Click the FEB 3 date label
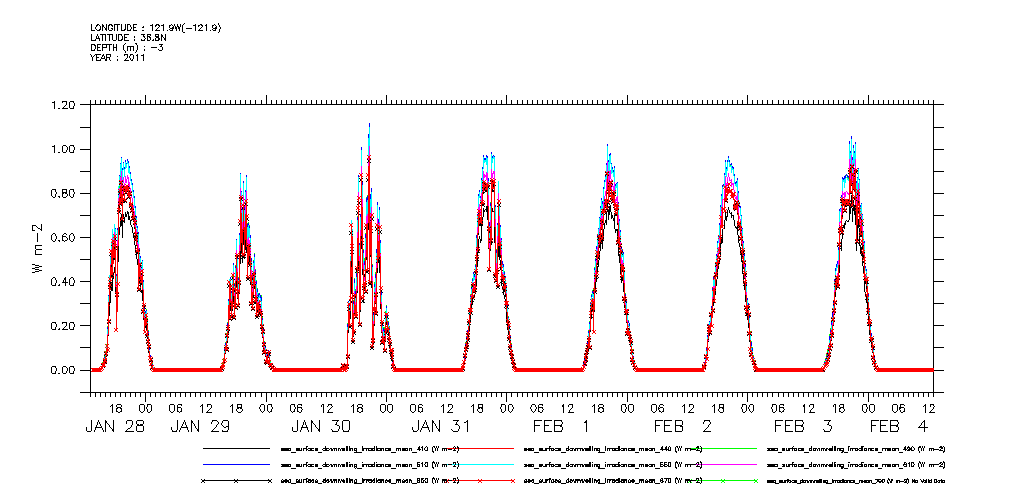The width and height of the screenshot is (1009, 504). (x=803, y=426)
